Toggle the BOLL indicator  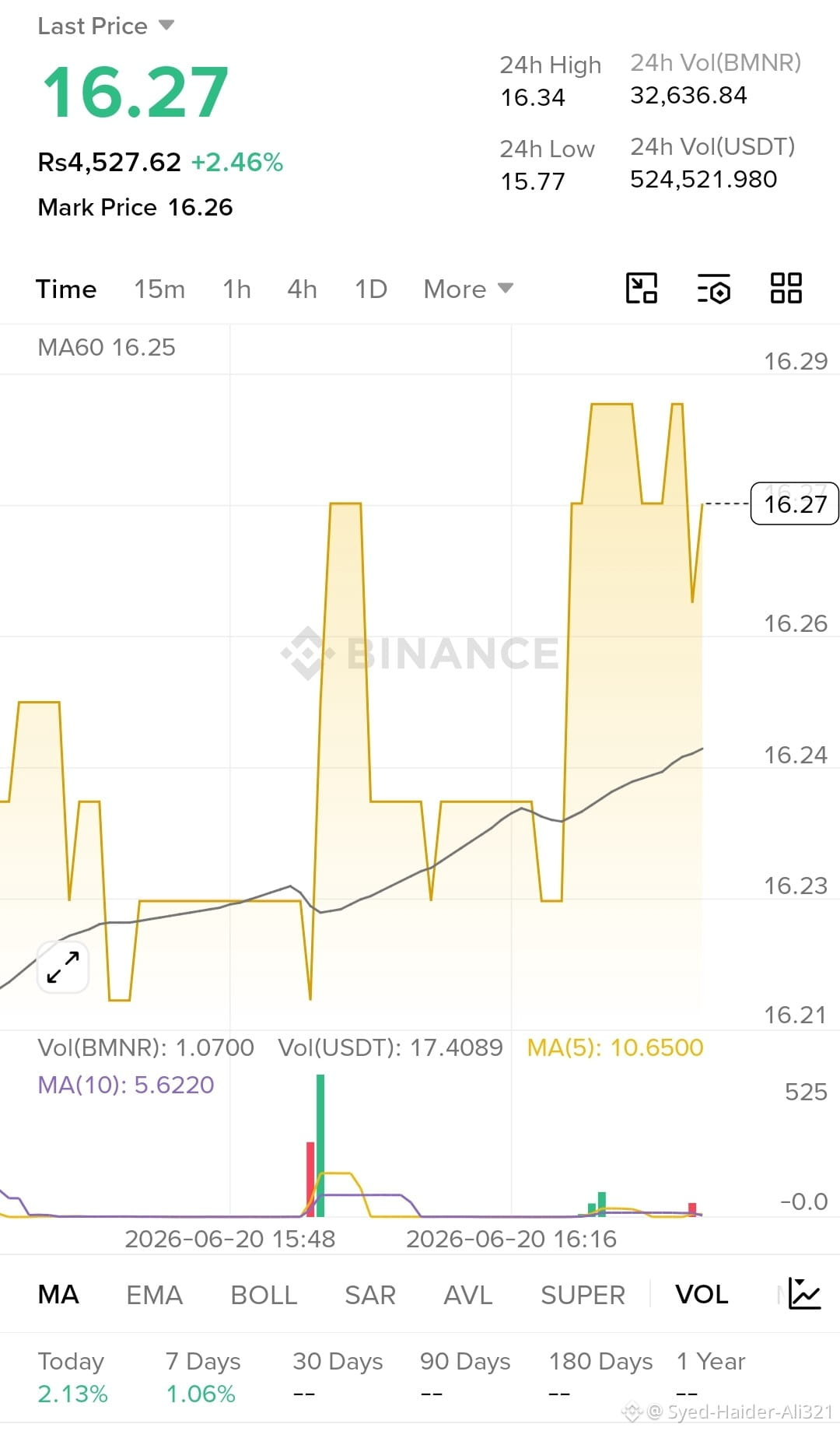(x=264, y=1294)
